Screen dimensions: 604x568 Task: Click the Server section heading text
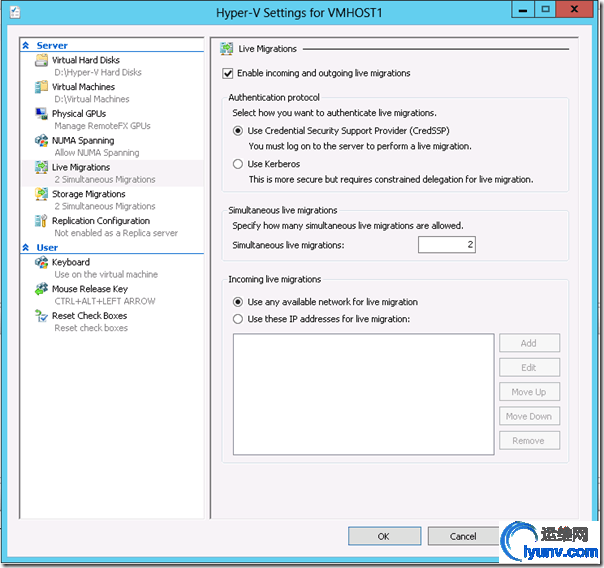(52, 45)
